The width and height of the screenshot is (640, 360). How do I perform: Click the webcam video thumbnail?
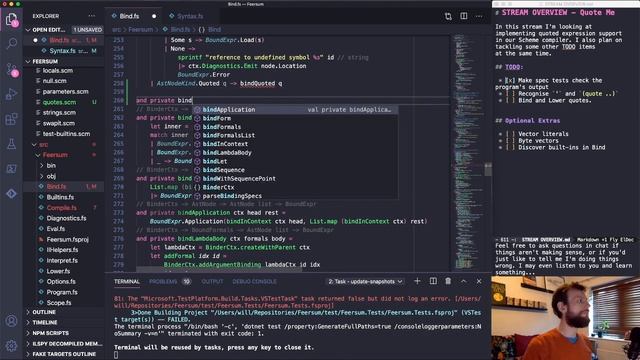click(566, 318)
